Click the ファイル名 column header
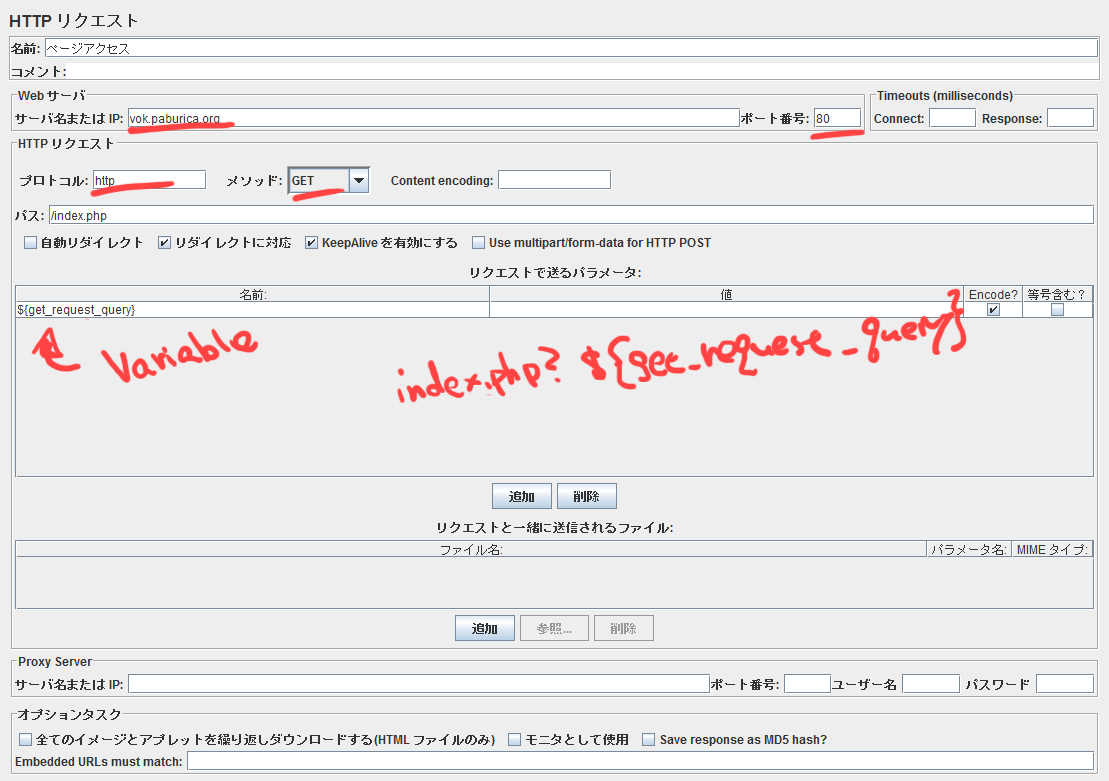Viewport: 1109px width, 781px height. pos(471,550)
